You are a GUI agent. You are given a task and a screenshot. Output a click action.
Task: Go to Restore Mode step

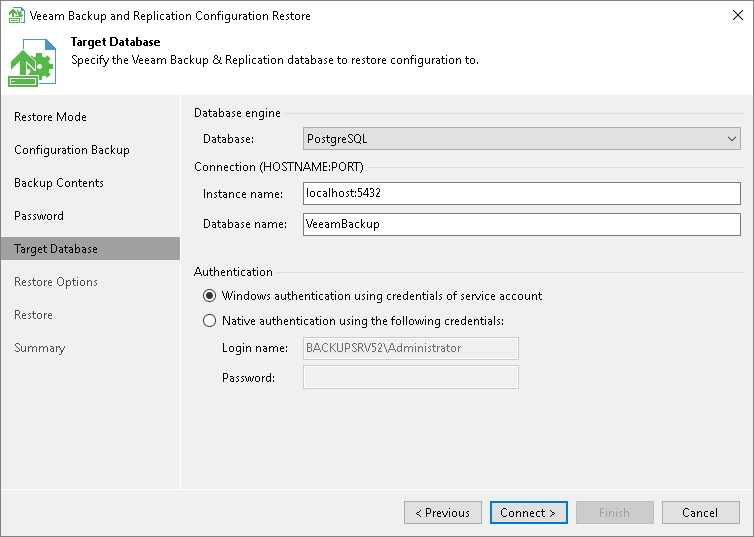click(50, 117)
